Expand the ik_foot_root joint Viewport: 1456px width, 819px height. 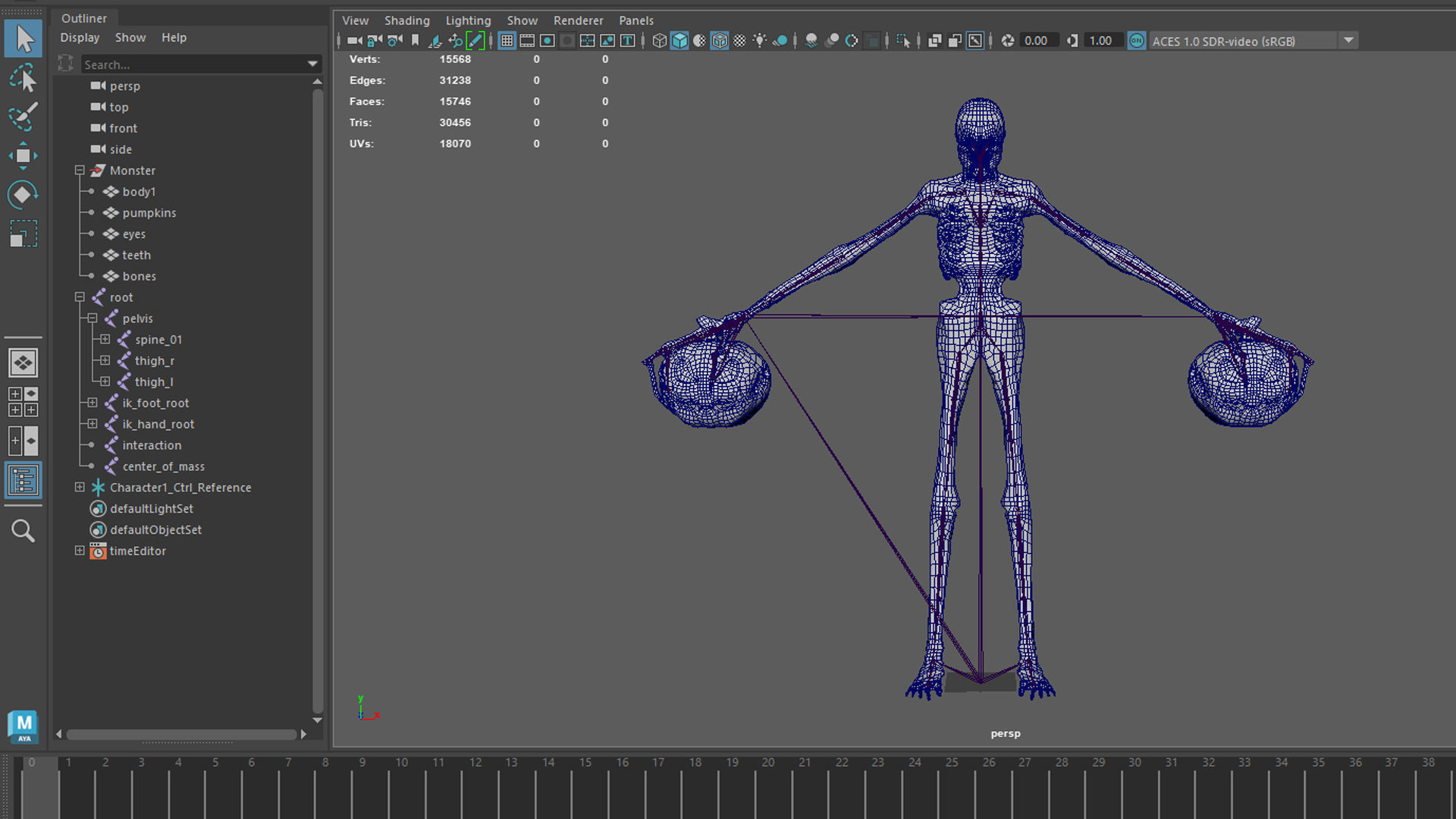point(93,403)
